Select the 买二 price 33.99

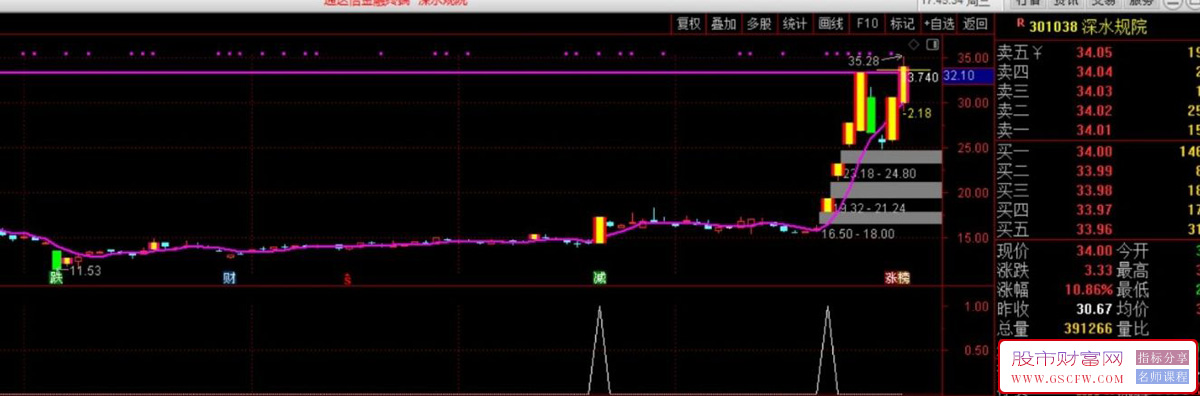(x=1095, y=171)
